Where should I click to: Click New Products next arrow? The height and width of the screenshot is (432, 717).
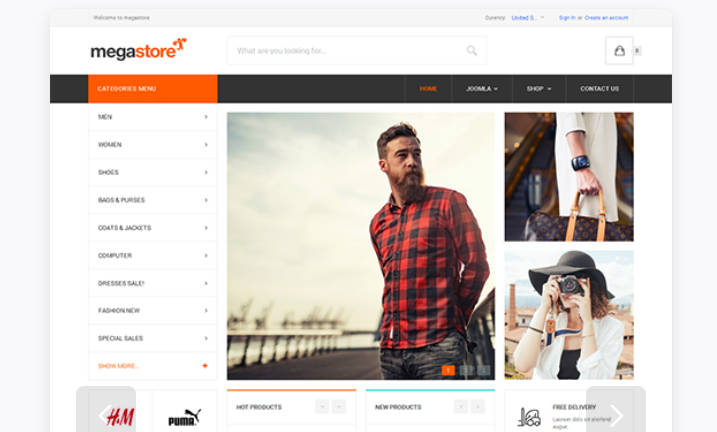(478, 406)
